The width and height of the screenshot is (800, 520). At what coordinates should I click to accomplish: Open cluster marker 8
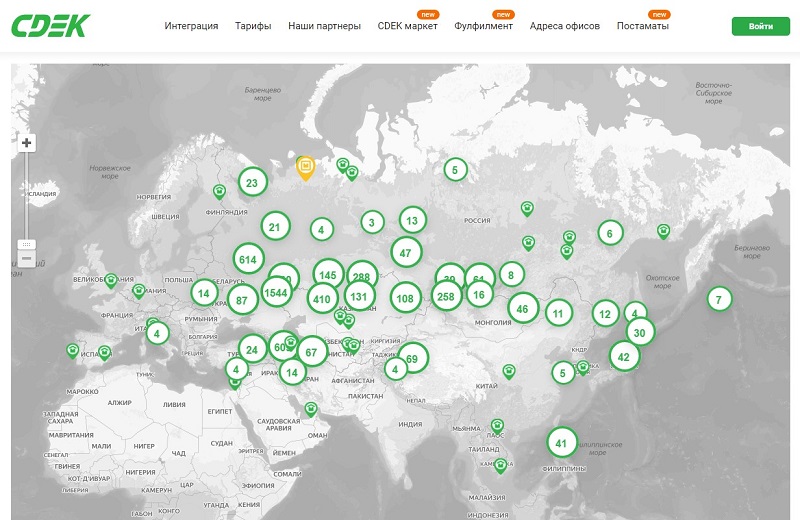click(x=511, y=275)
